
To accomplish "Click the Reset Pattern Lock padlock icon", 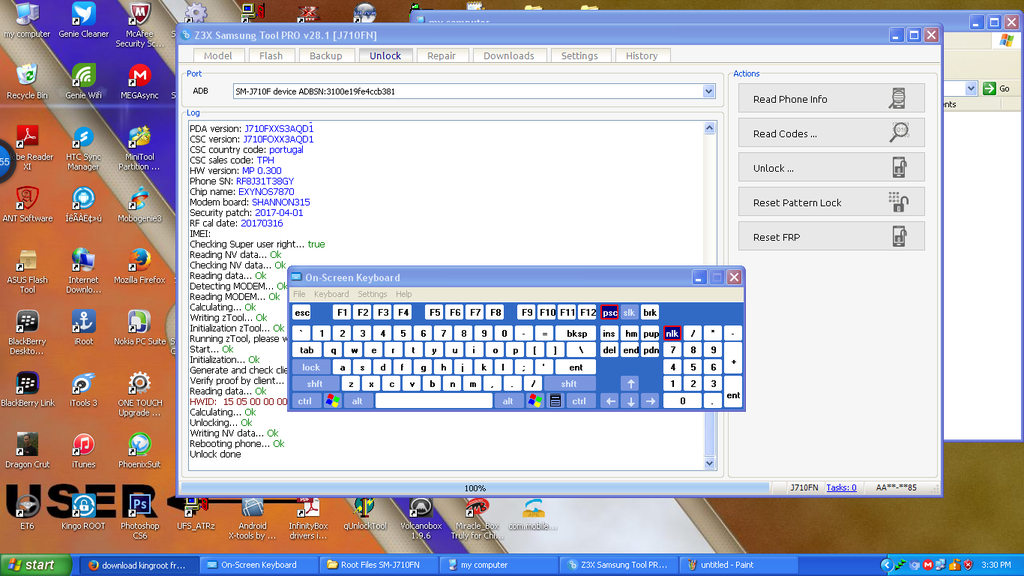I will coord(898,202).
